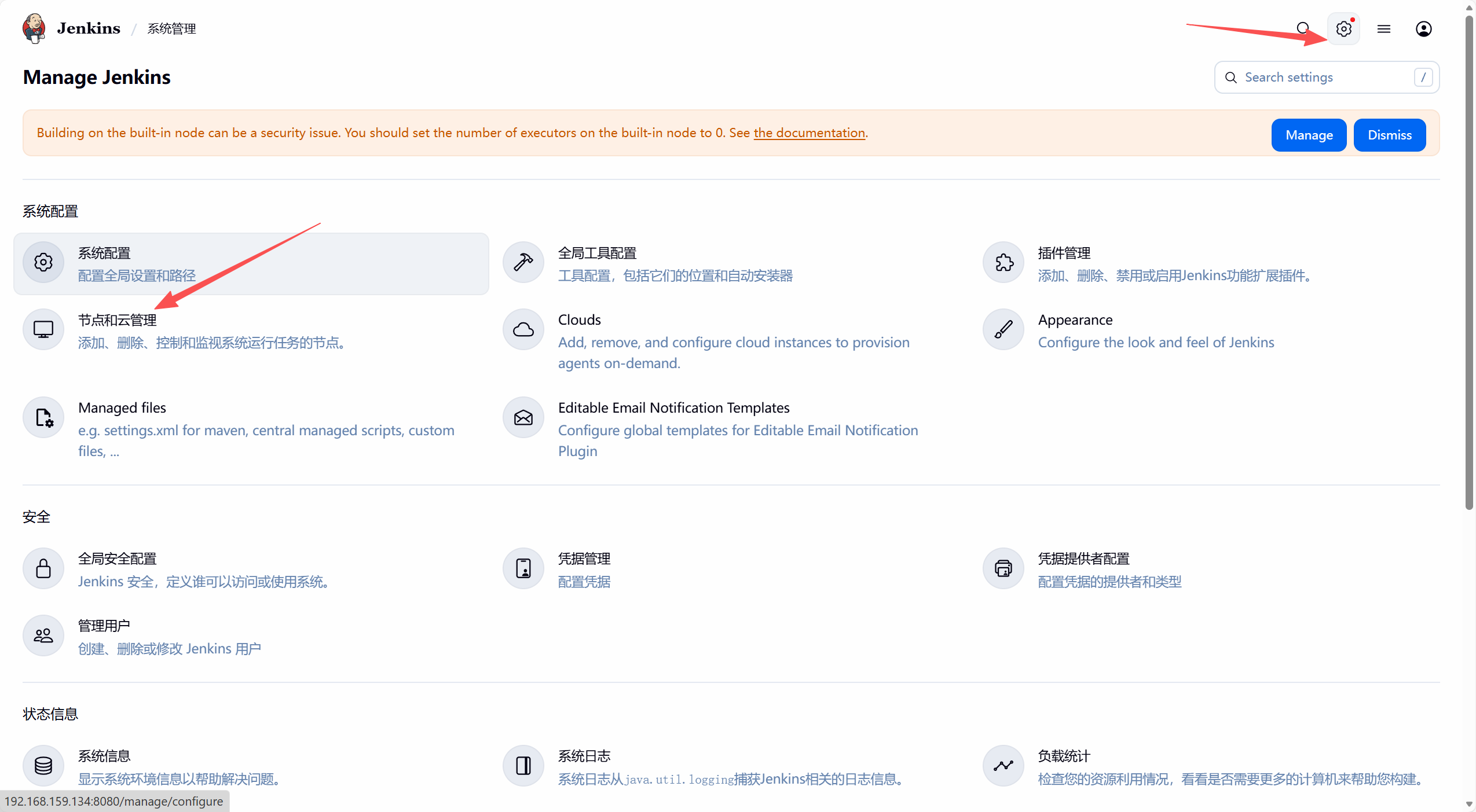Click the monitor icon for 节点和云管理
Image resolution: width=1476 pixels, height=812 pixels.
(43, 329)
